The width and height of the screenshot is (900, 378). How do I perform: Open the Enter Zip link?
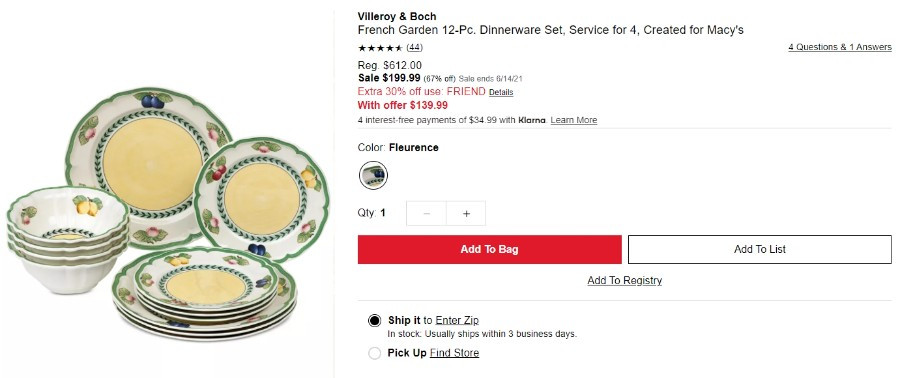457,321
